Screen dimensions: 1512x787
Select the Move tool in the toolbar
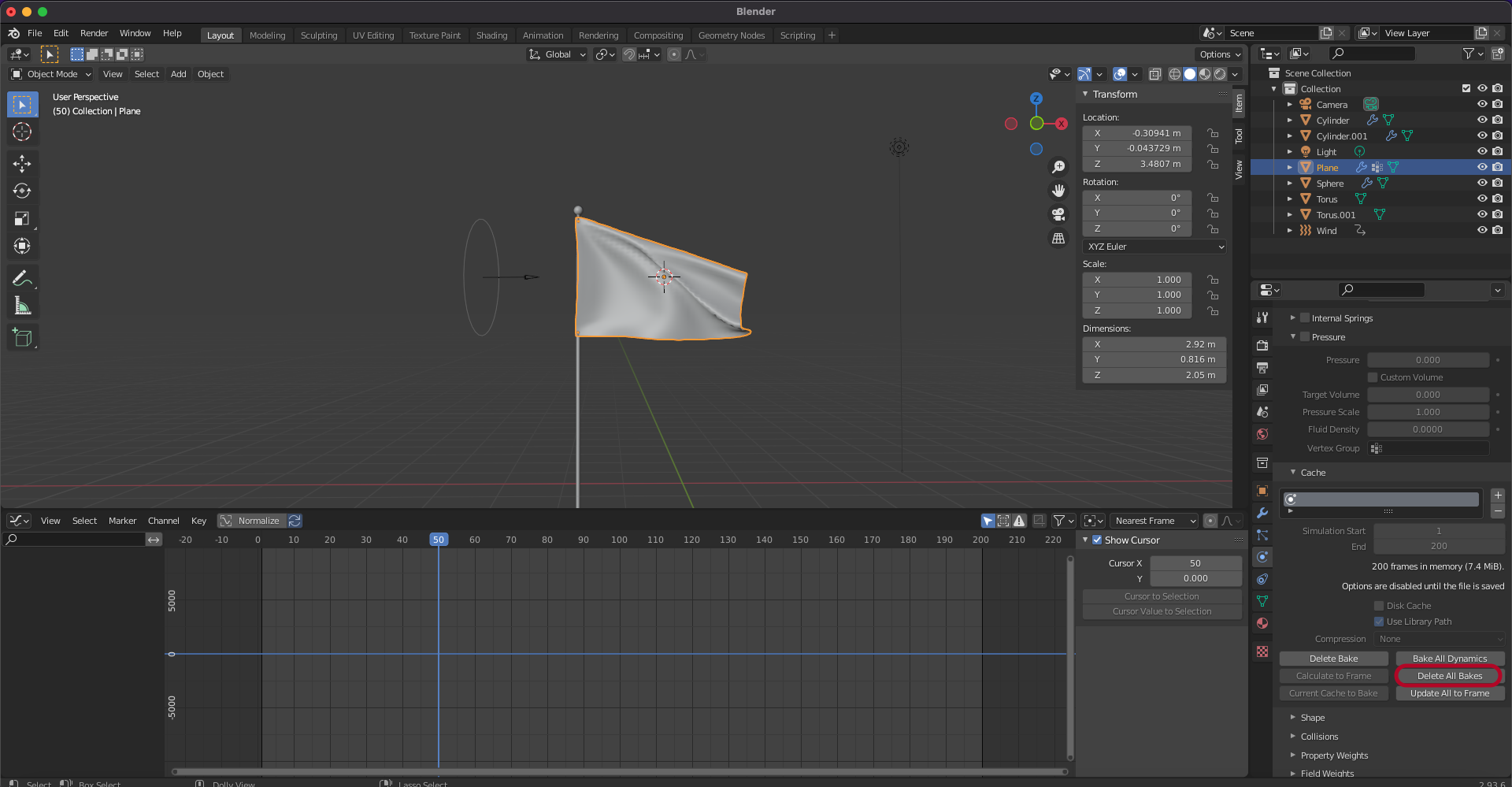[22, 163]
